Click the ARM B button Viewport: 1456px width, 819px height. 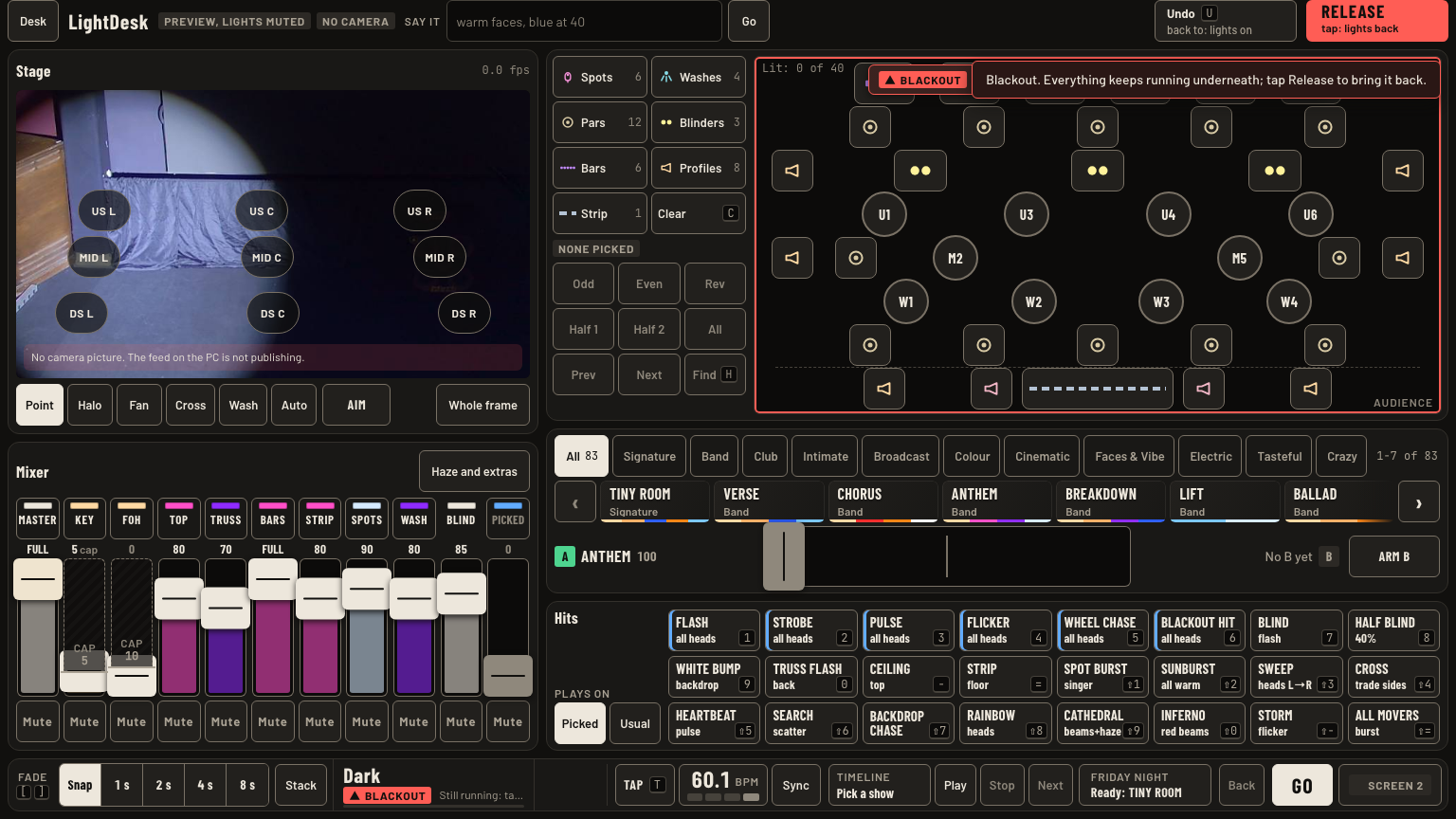pyautogui.click(x=1394, y=557)
